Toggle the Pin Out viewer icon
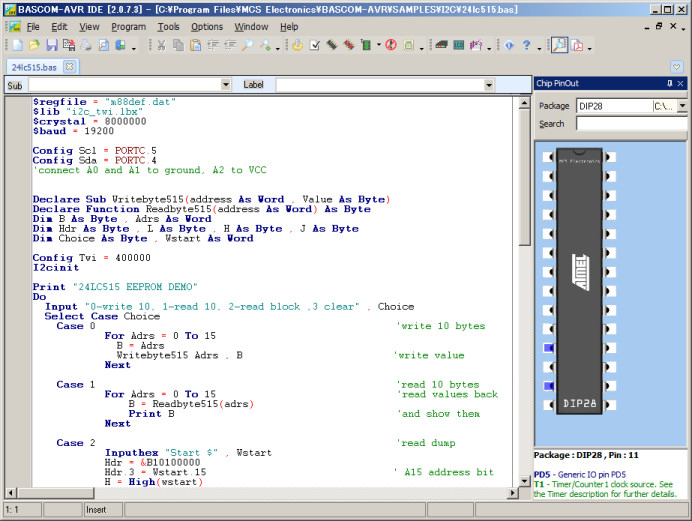The width and height of the screenshot is (692, 521). 560,45
